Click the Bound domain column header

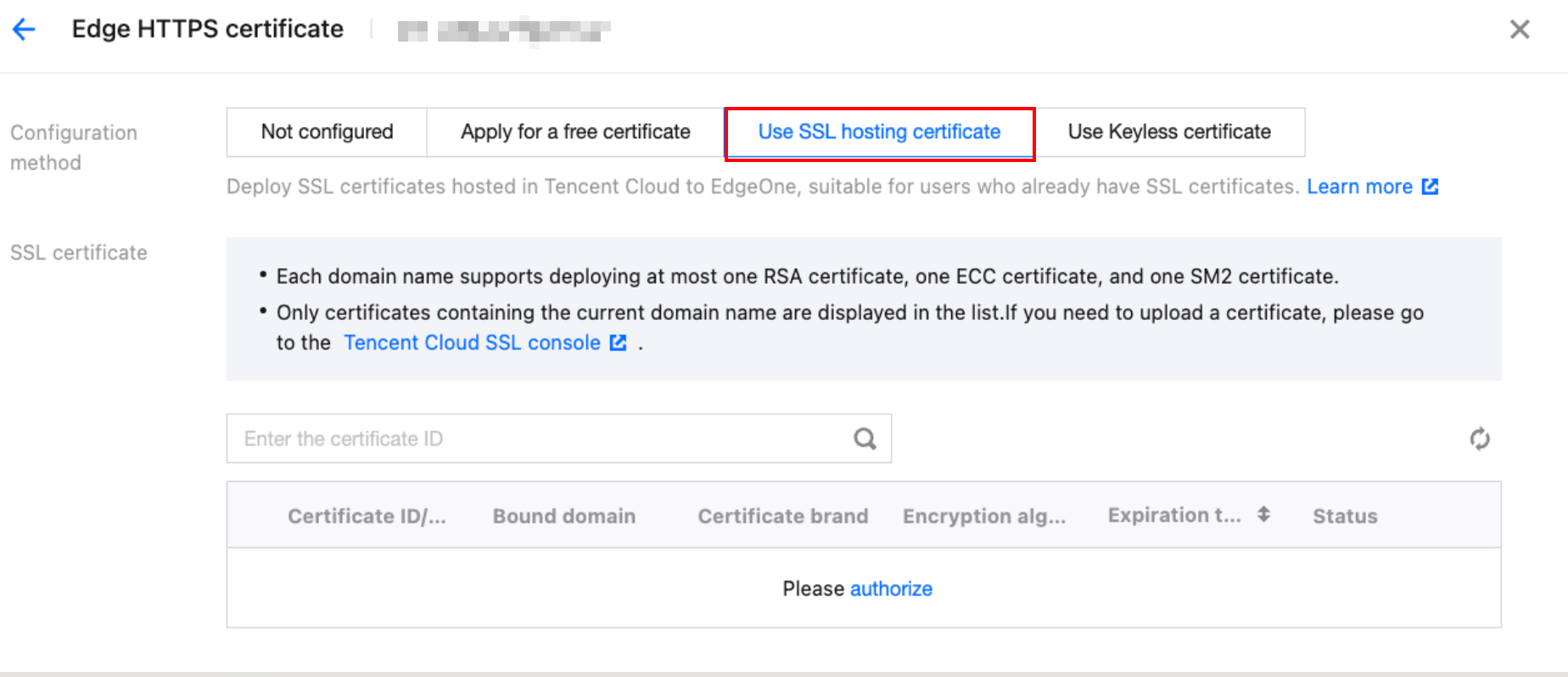[564, 516]
